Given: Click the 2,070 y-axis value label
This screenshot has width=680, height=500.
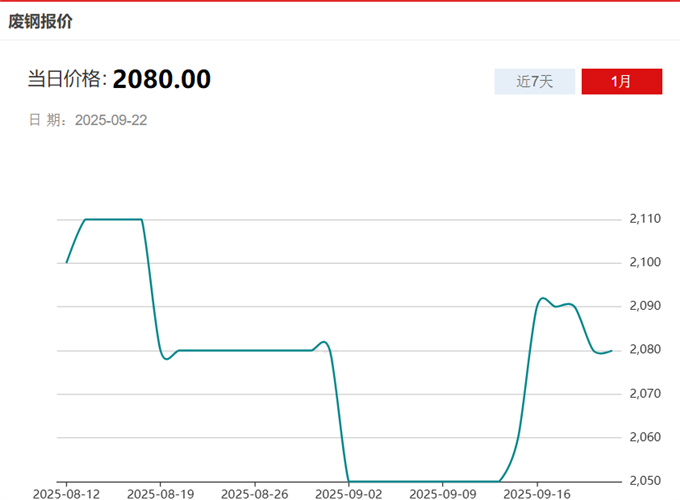Looking at the screenshot, I should (x=646, y=393).
